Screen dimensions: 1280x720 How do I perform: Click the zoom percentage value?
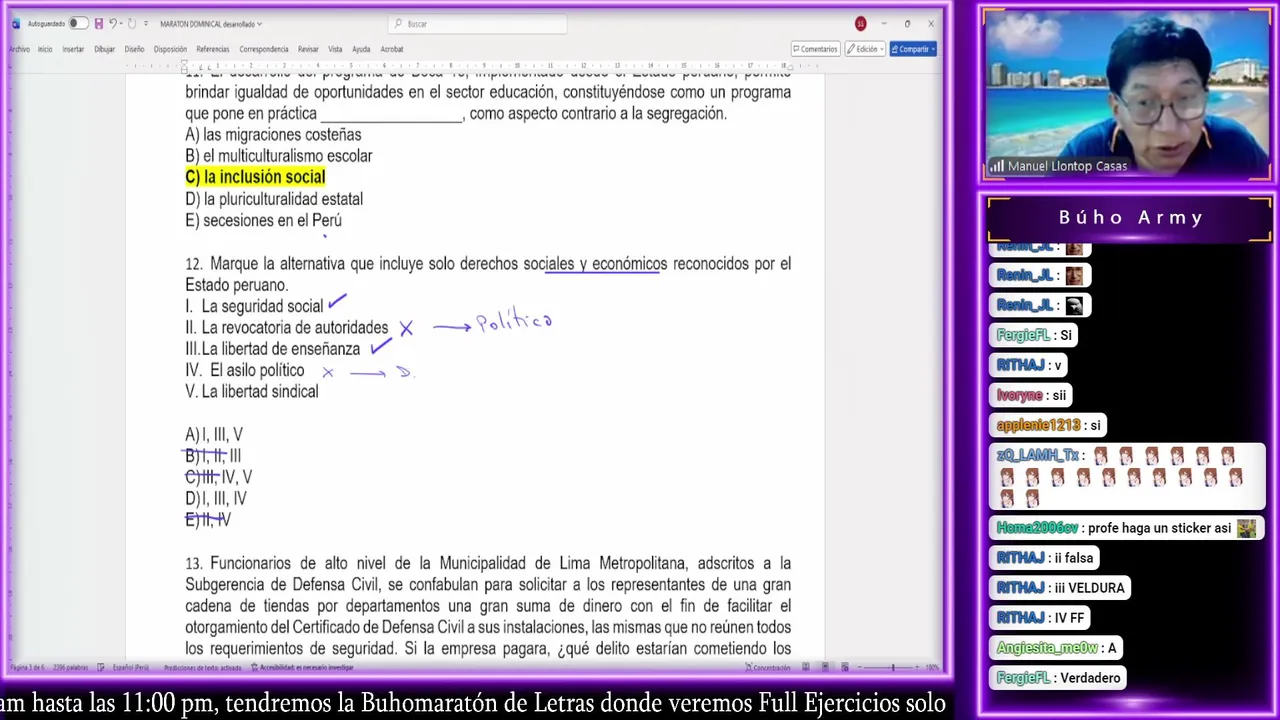(933, 667)
